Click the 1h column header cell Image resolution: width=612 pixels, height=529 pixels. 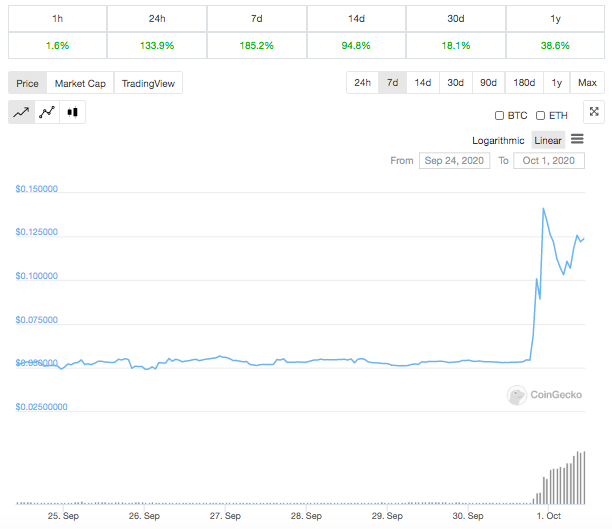click(x=57, y=19)
